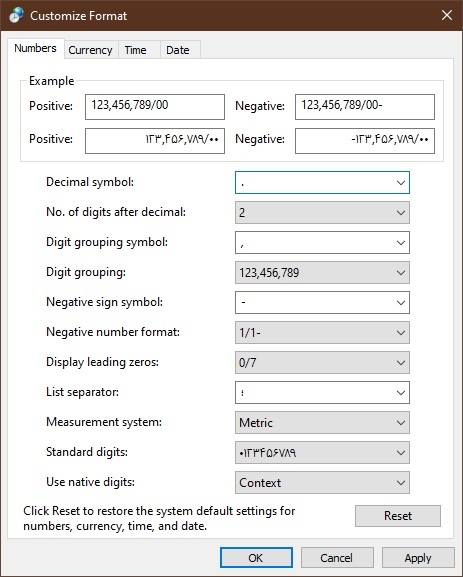463x577 pixels.
Task: Open No. of digits after decimal dropdown
Action: tap(322, 212)
